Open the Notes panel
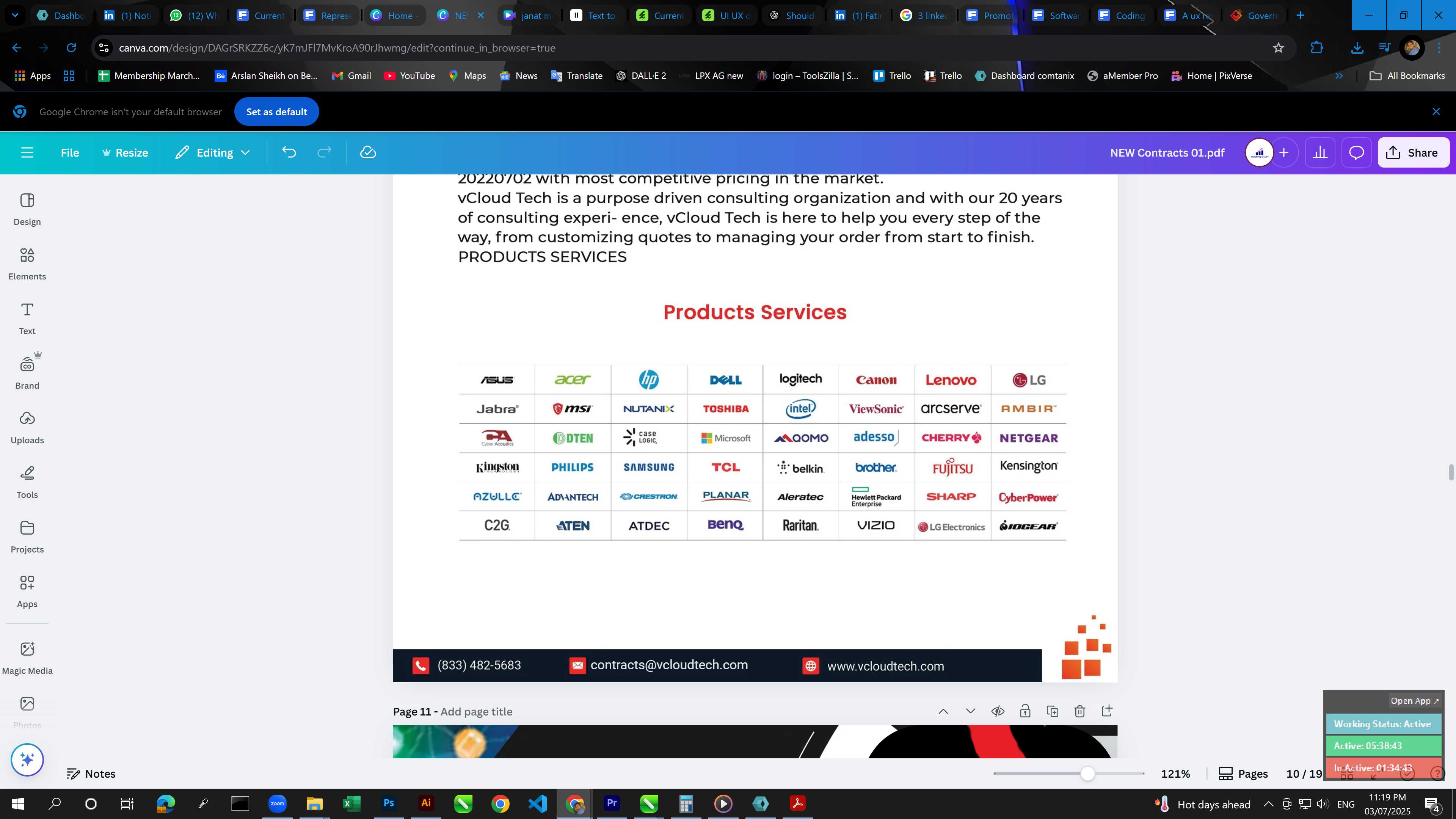The image size is (1456, 819). (91, 774)
